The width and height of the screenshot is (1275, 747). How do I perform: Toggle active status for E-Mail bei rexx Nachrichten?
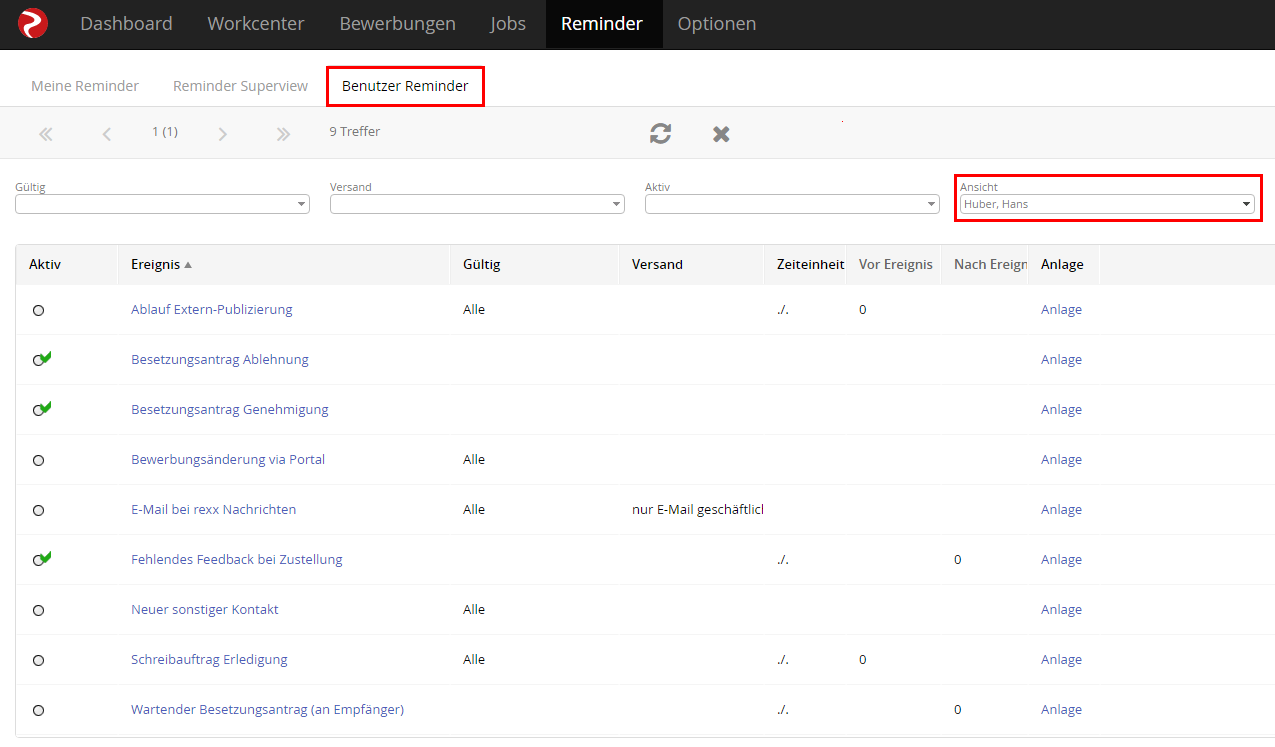(x=38, y=510)
